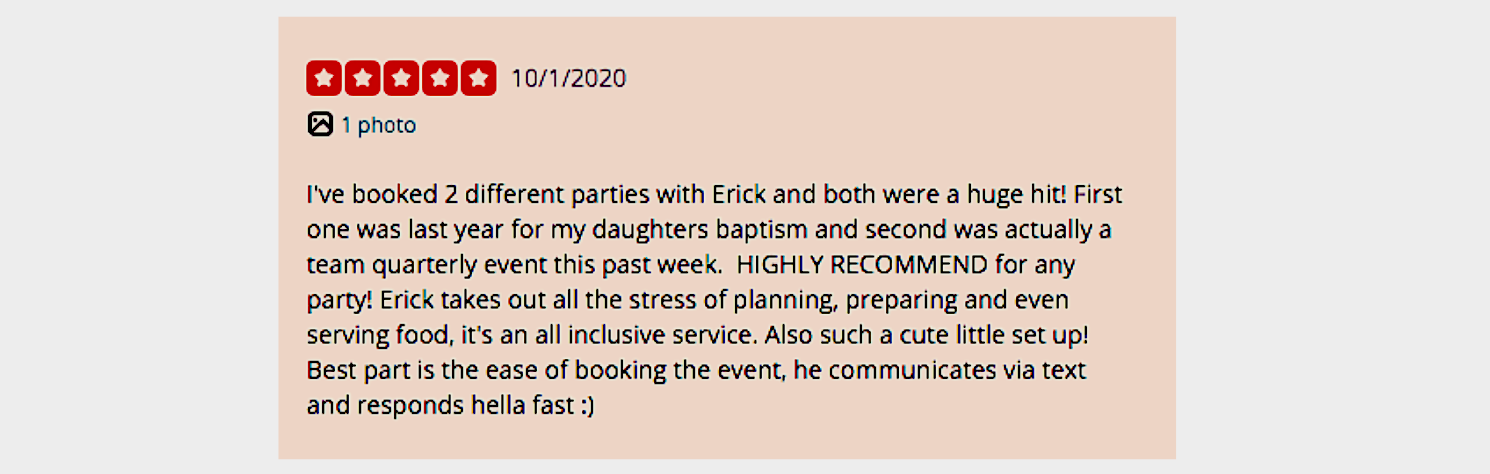Open the '1 photo' link
The image size is (1490, 474).
[378, 125]
